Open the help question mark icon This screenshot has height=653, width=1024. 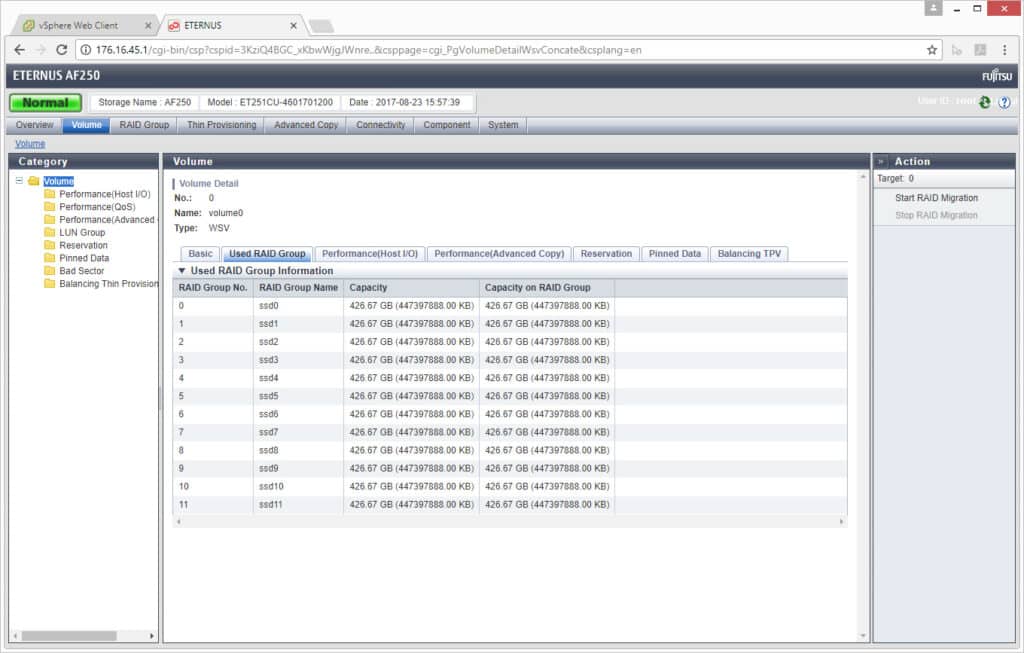(1004, 102)
